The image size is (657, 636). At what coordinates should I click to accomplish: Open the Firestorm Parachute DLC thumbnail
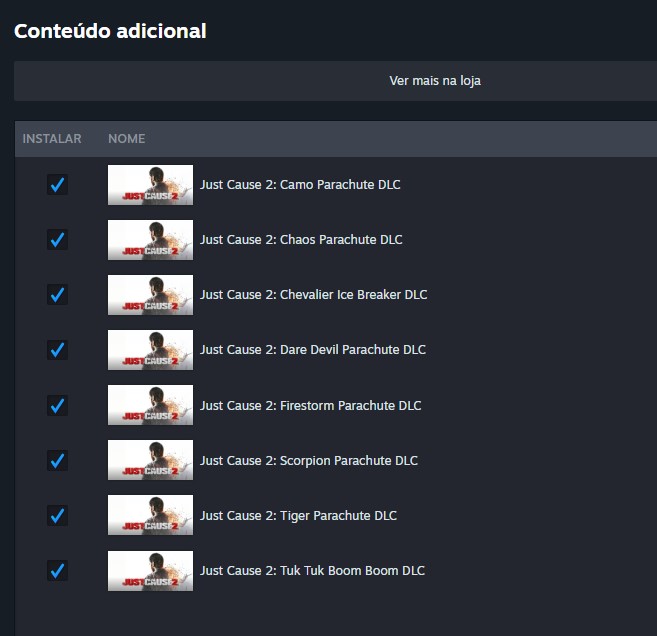(150, 405)
